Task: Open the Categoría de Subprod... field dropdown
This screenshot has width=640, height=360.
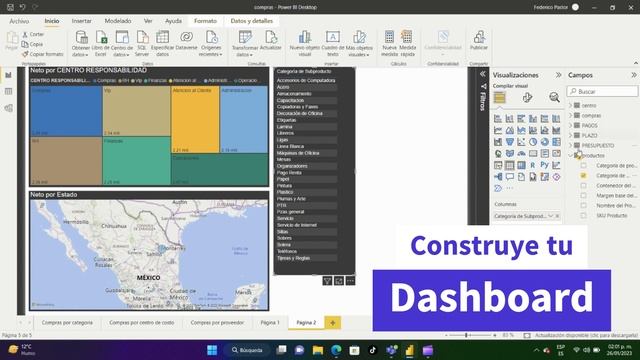Action: tap(550, 216)
